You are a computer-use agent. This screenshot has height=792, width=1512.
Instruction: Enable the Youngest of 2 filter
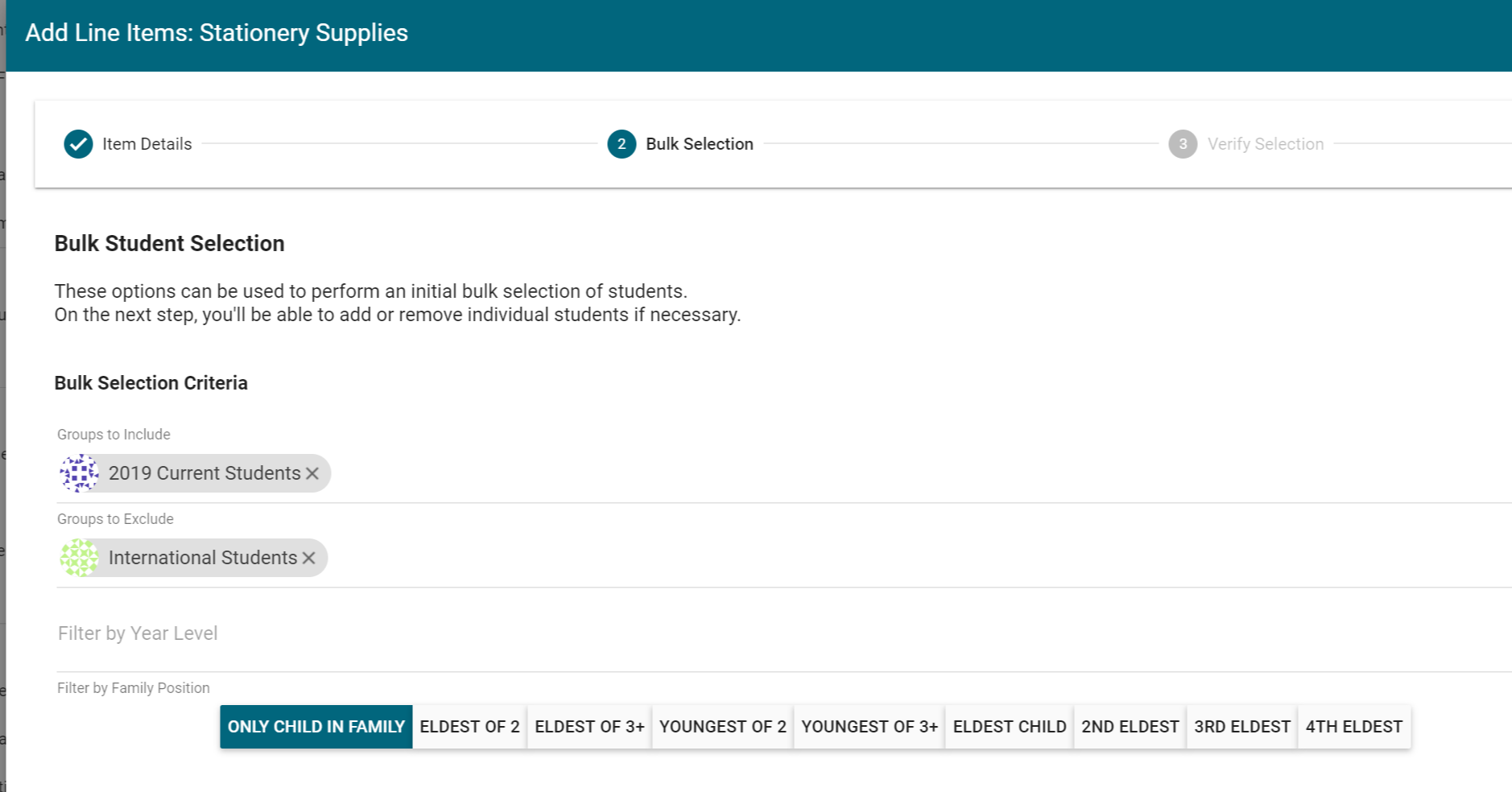(722, 727)
